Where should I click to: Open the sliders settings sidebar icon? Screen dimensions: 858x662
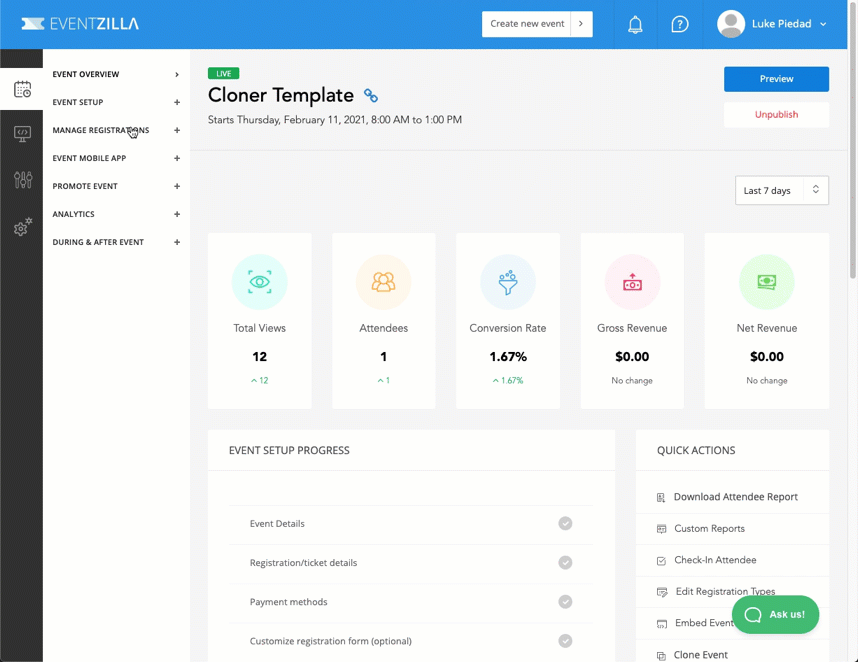22,179
